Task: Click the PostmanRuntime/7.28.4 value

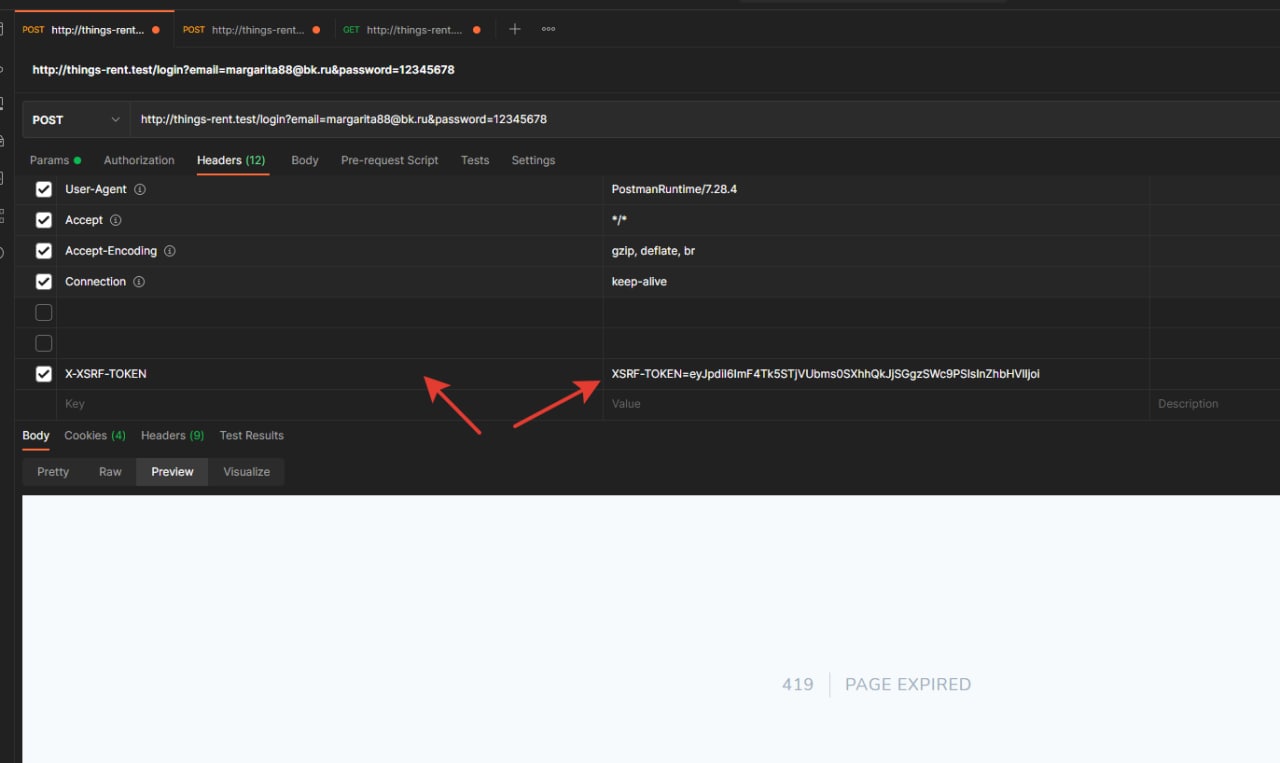Action: (674, 189)
